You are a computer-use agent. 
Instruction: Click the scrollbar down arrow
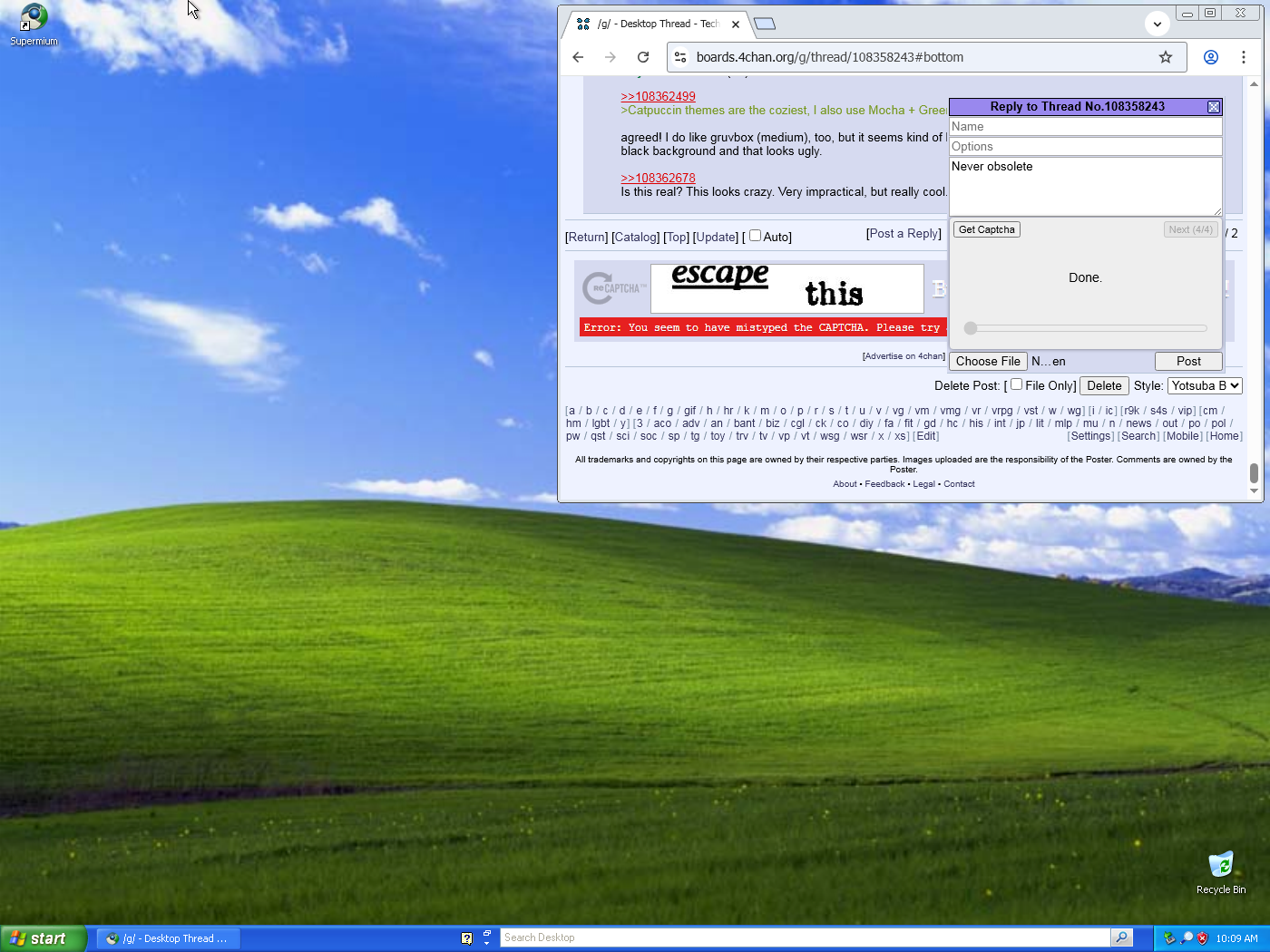click(x=1254, y=491)
